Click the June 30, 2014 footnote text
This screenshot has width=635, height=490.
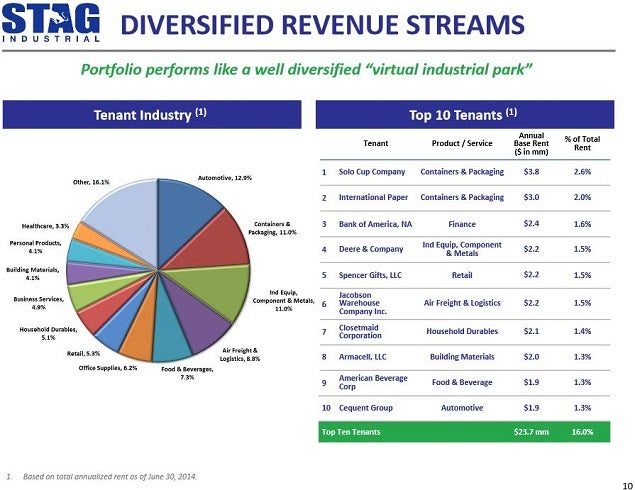pos(110,477)
